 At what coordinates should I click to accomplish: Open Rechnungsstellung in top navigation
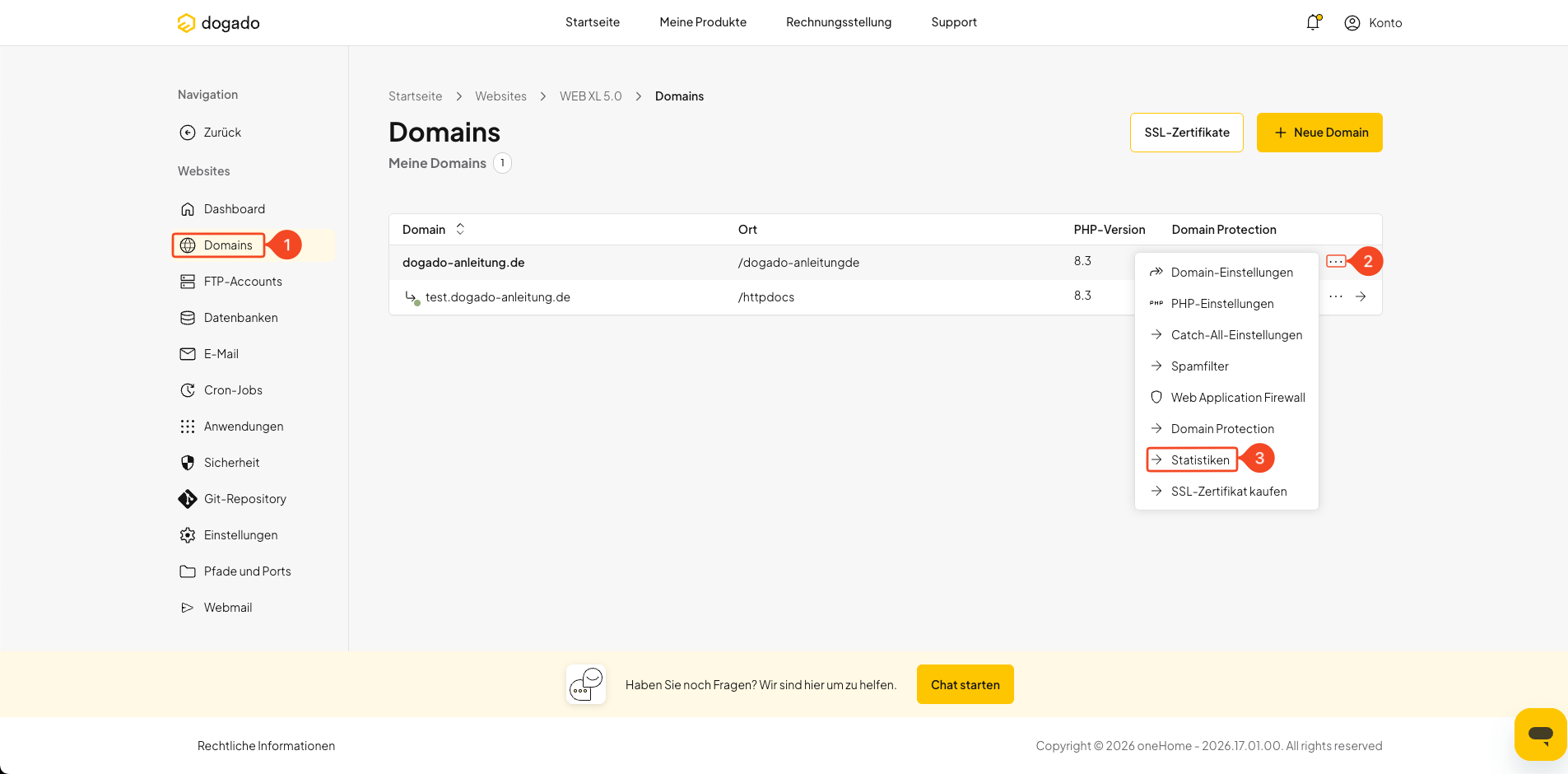839,22
